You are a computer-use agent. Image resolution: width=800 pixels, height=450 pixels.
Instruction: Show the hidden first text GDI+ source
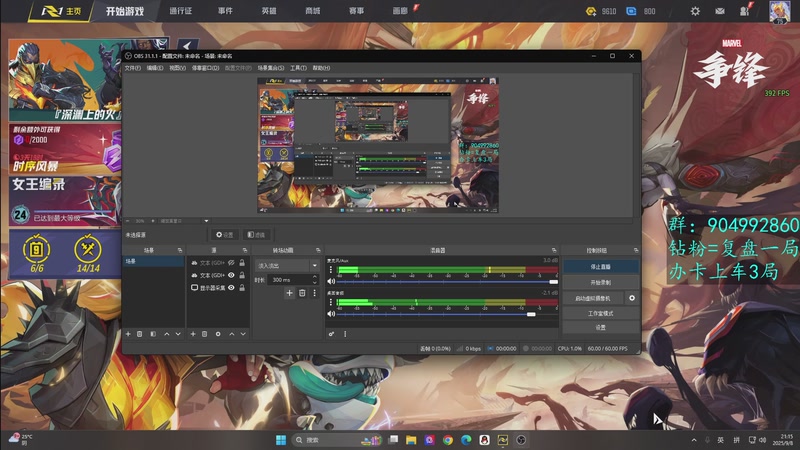tap(231, 263)
